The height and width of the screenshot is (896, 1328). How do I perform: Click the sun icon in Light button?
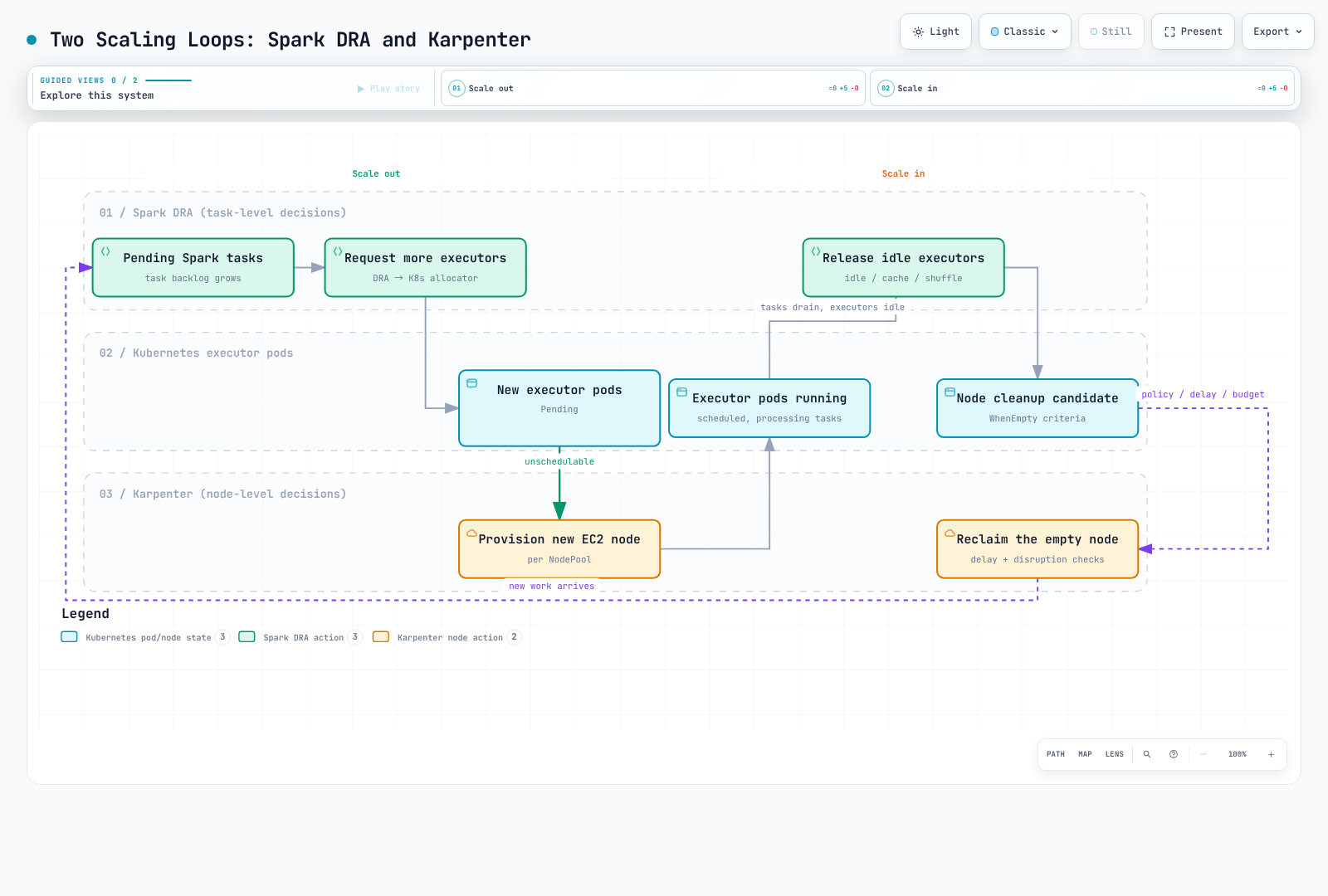(918, 32)
